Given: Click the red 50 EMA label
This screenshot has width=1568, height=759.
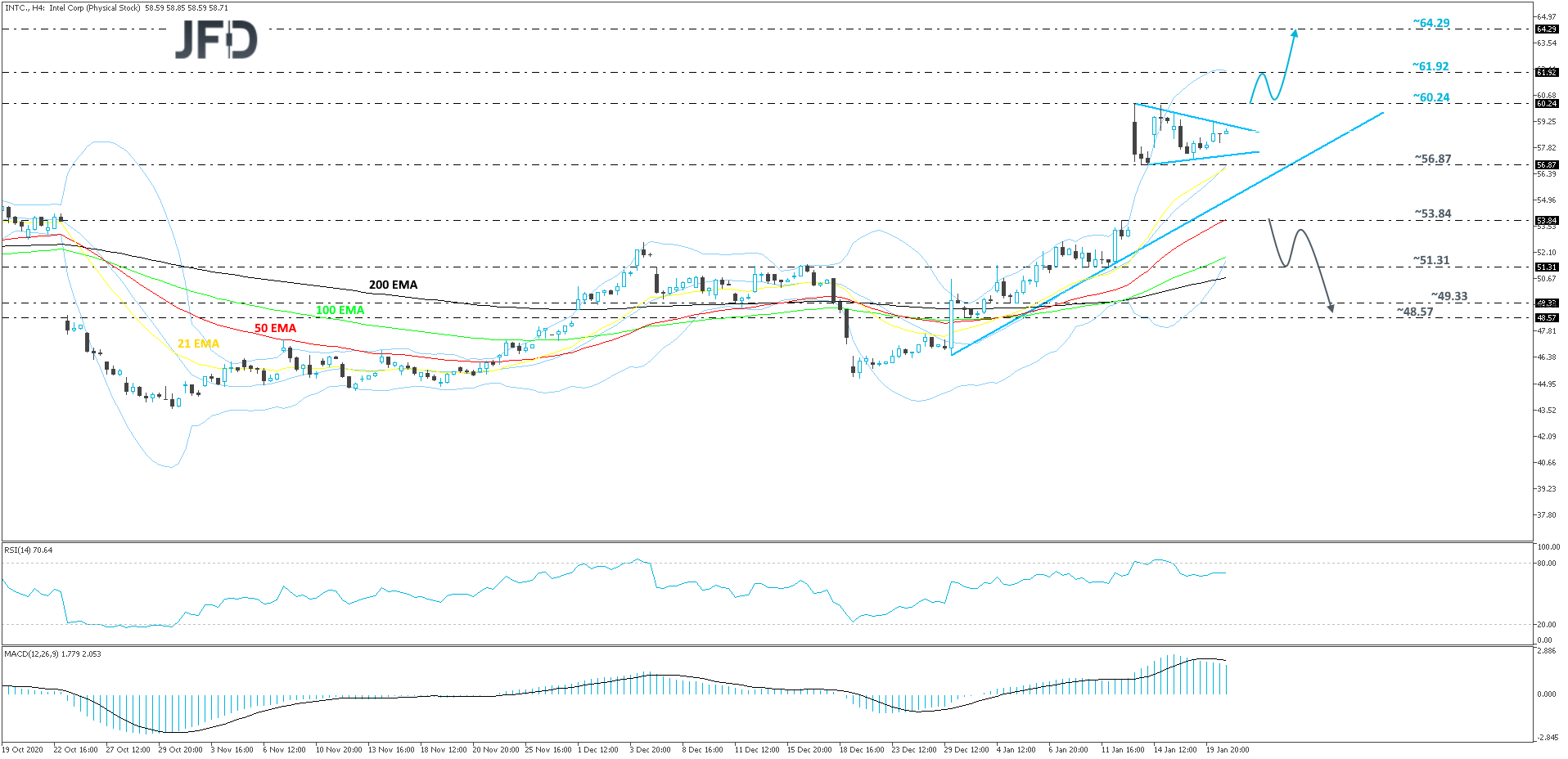Looking at the screenshot, I should coord(275,328).
